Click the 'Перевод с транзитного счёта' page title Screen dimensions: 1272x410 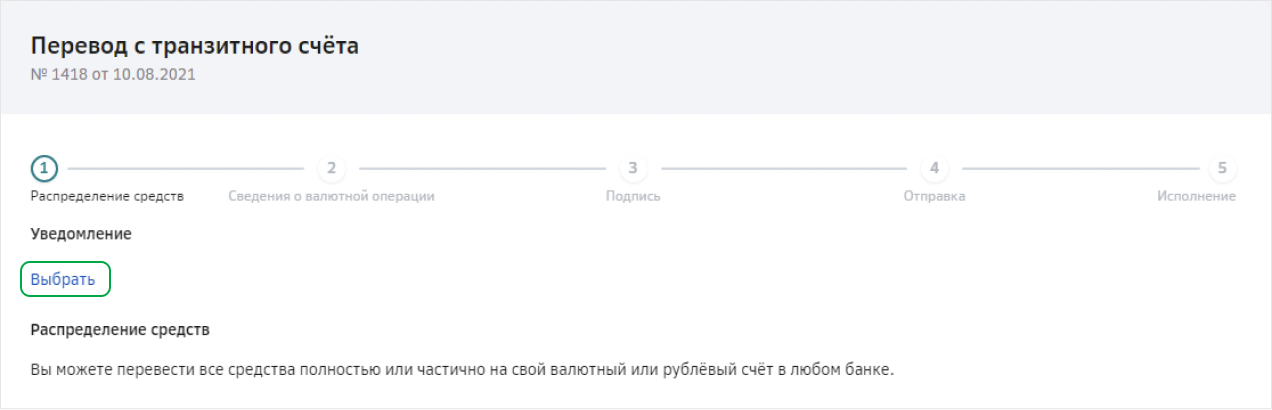pyautogui.click(x=195, y=46)
